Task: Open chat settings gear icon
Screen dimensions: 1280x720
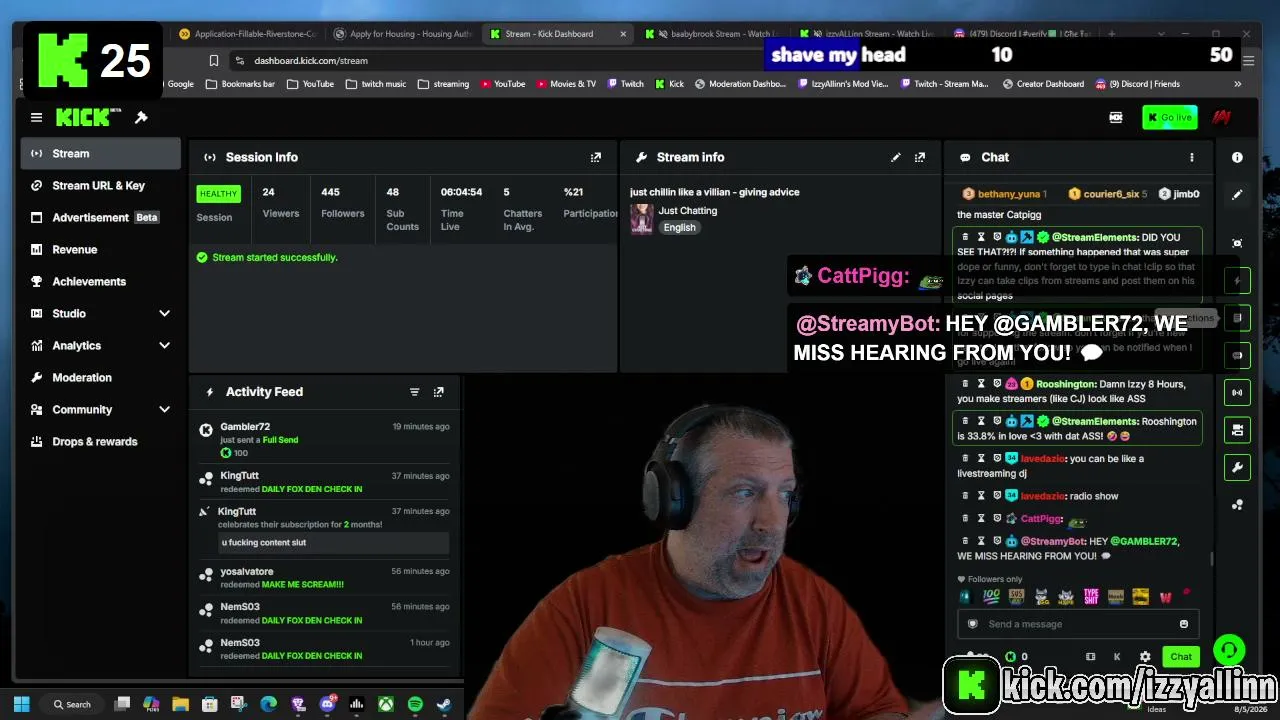Action: click(1145, 657)
